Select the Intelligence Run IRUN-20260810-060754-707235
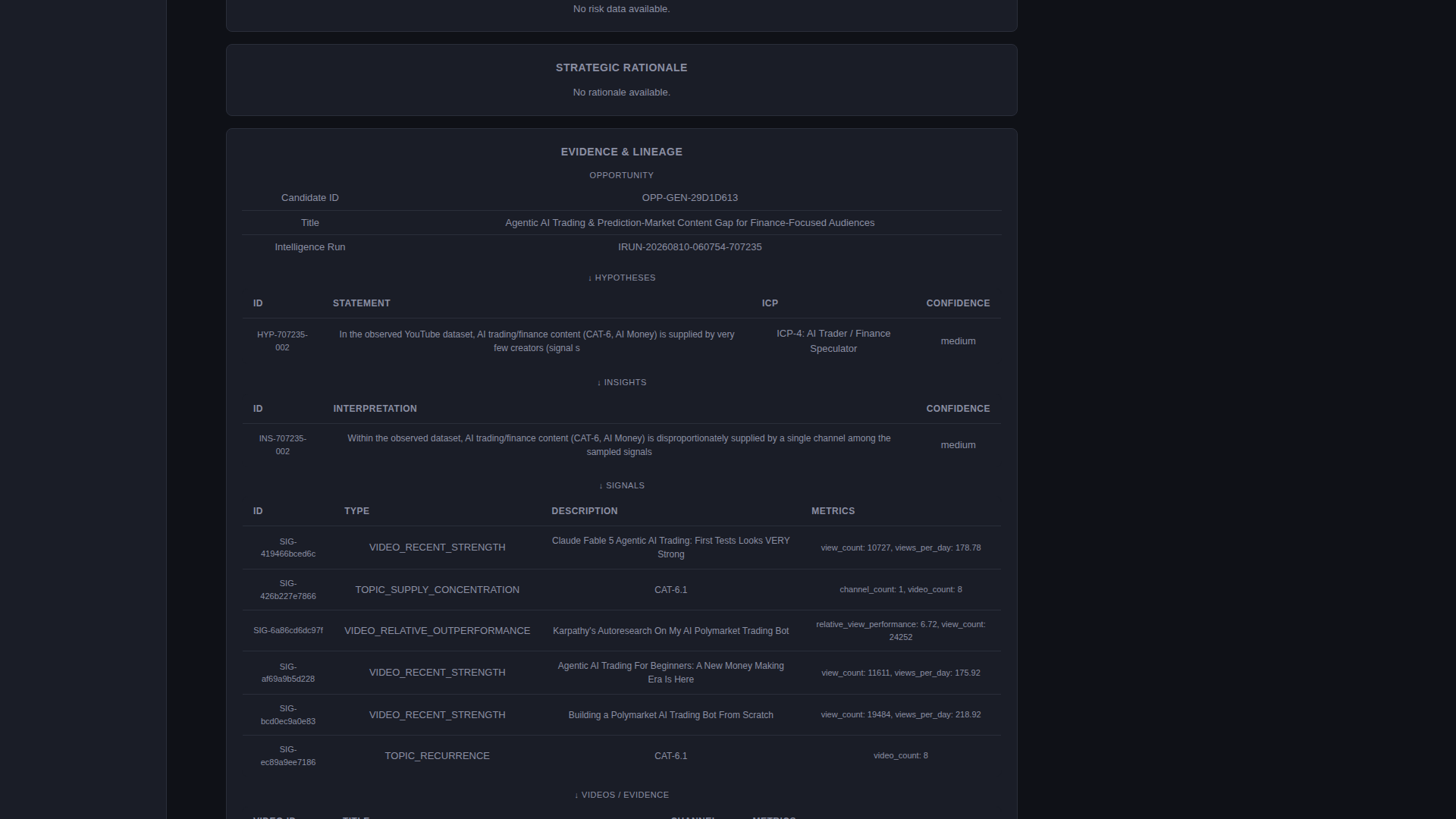The width and height of the screenshot is (1456, 819). coord(689,247)
